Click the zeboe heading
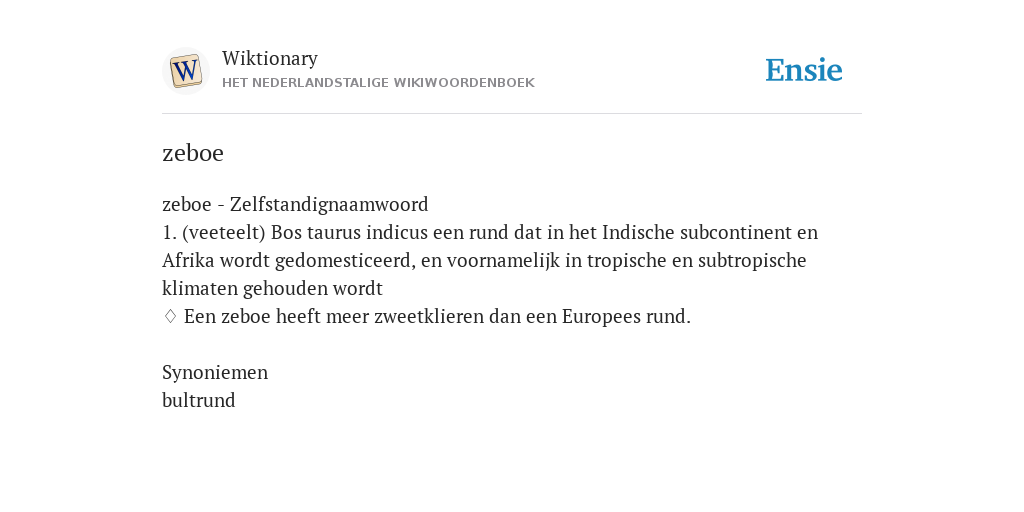This screenshot has height=512, width=1024. point(193,153)
